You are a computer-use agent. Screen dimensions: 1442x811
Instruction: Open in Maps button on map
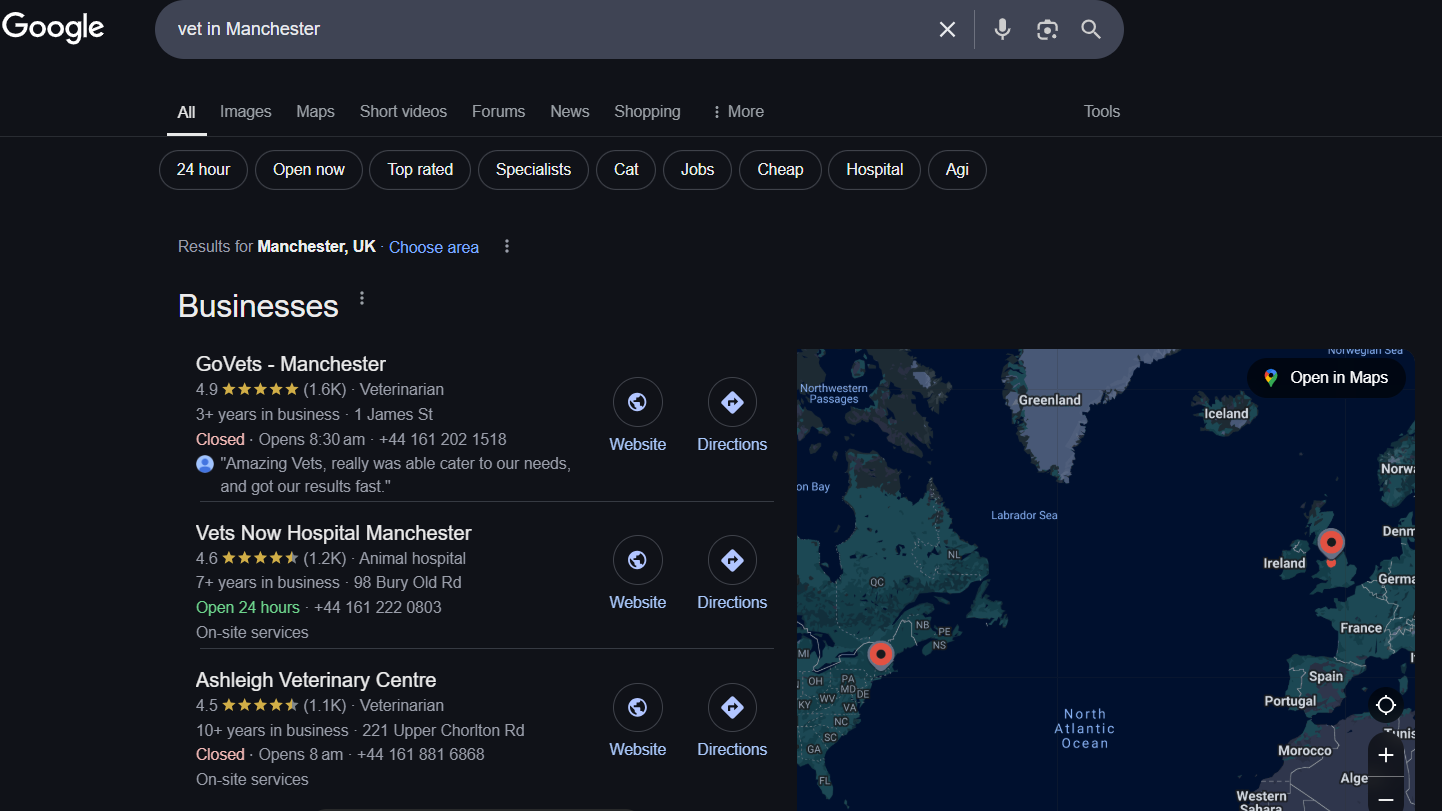pos(1326,378)
